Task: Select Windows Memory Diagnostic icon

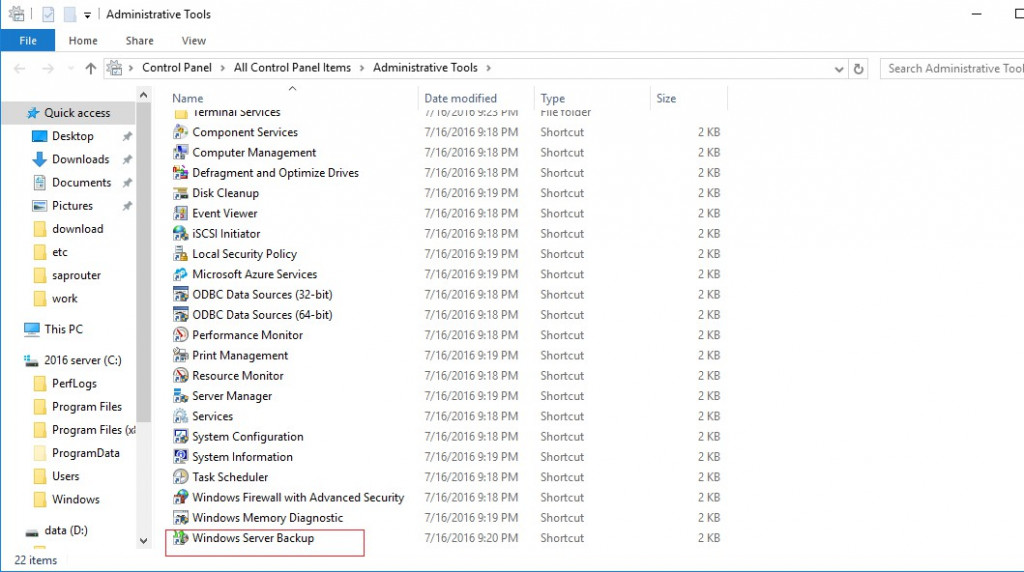Action: pyautogui.click(x=180, y=517)
